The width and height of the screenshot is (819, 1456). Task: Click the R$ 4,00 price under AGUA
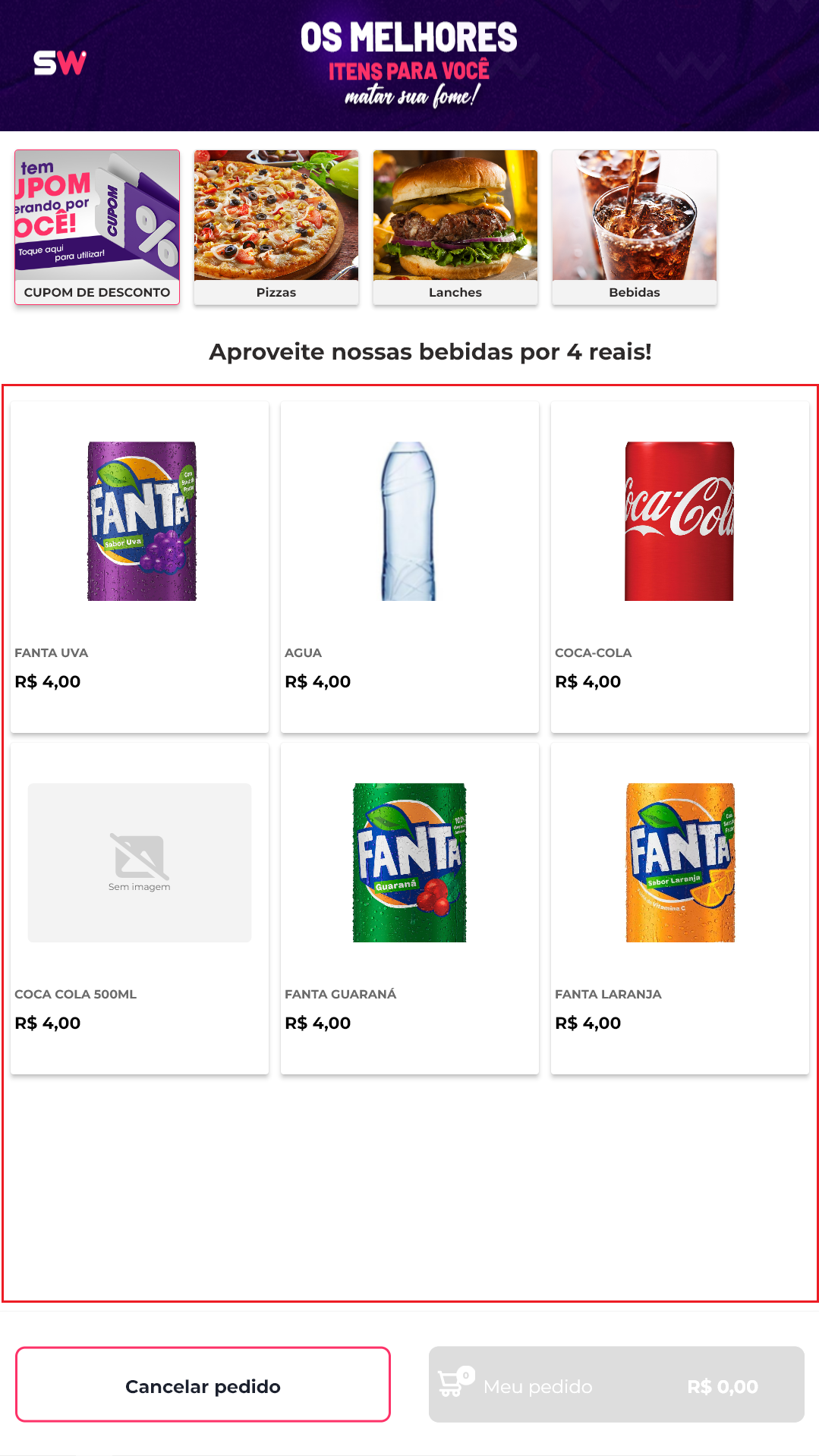(x=318, y=681)
